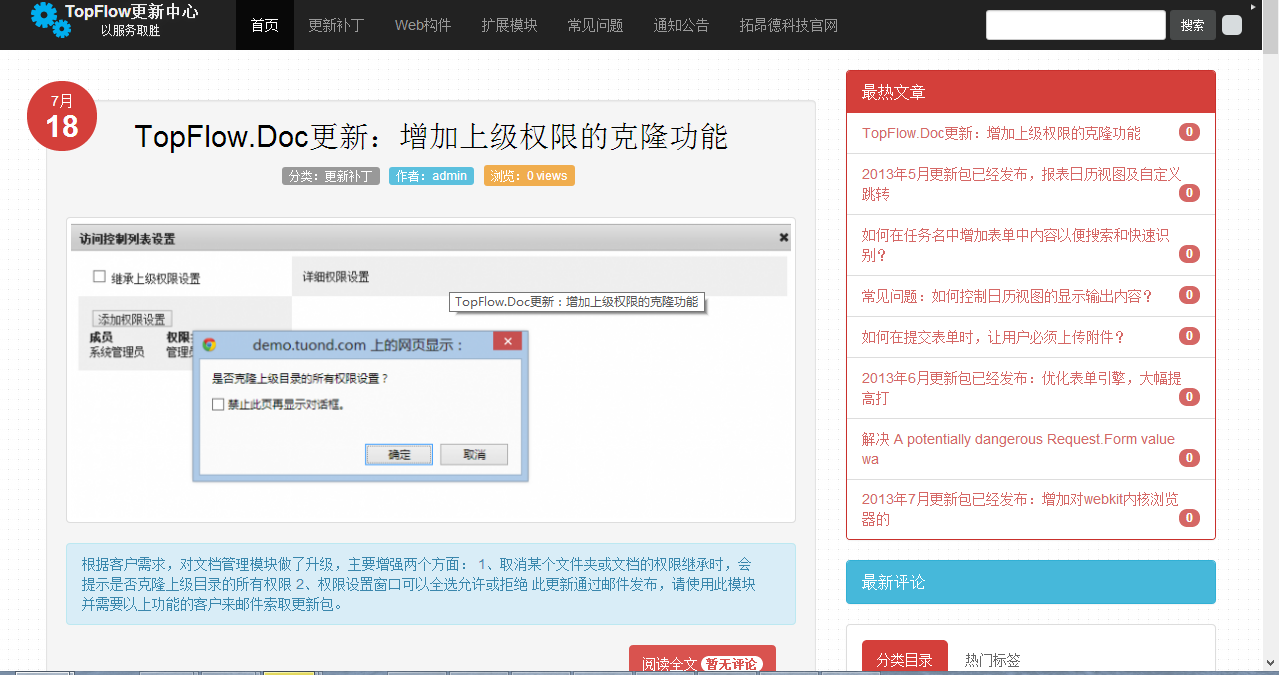Open 常见问题 in the navigation bar
1279x675 pixels.
point(595,25)
